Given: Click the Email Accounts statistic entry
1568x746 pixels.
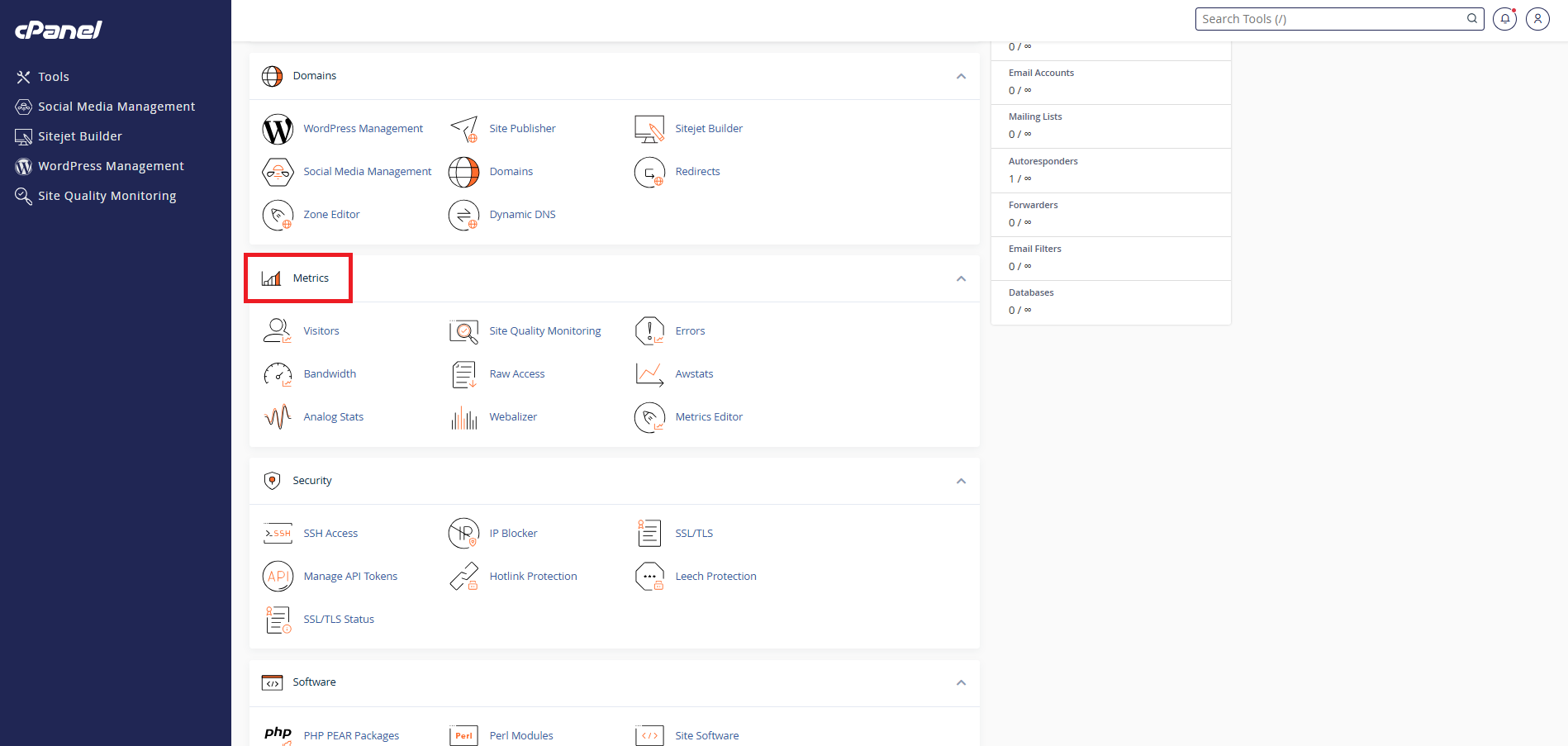Looking at the screenshot, I should point(1110,83).
